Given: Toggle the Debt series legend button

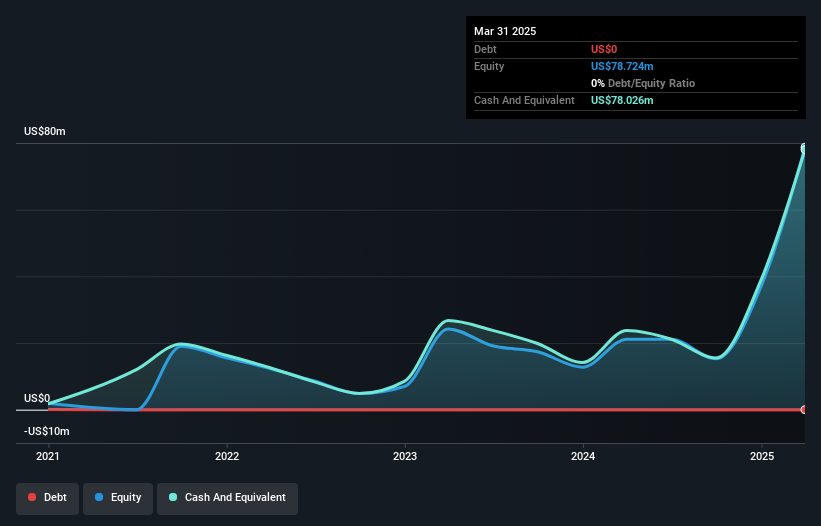Looking at the screenshot, I should point(48,498).
